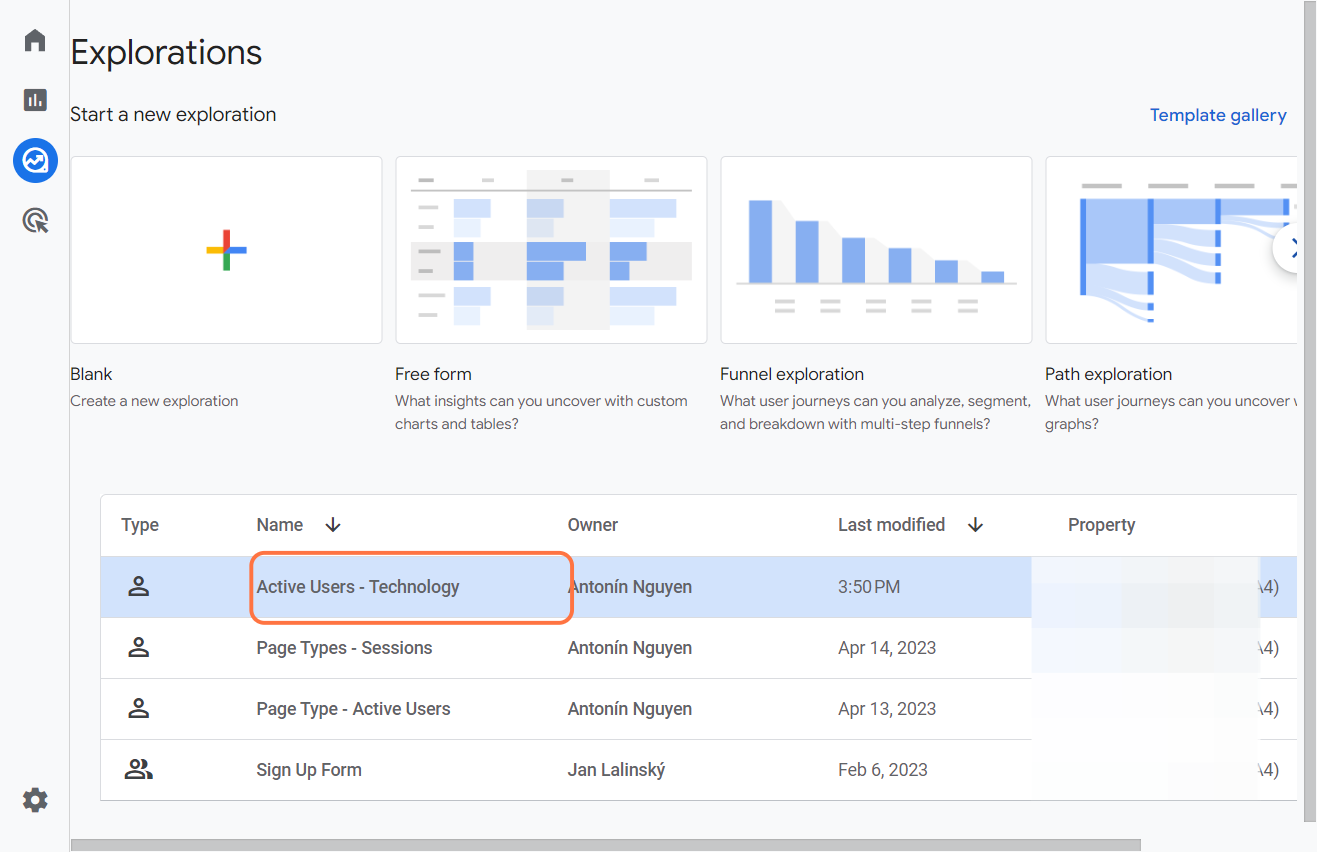Click the shared users icon for Sign Up Form
Viewport: 1317px width, 852px height.
pyautogui.click(x=139, y=770)
